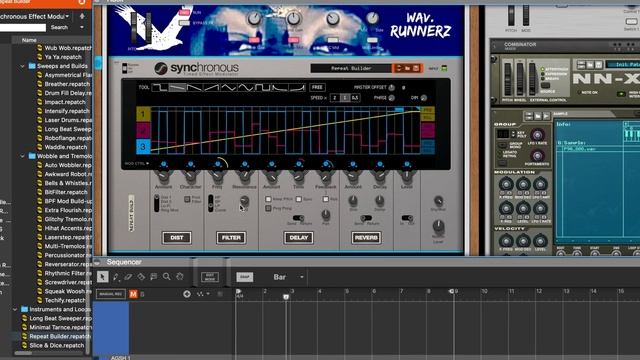Flip the Level In/Out switch
Viewport: 640px width, 360px height.
pyautogui.click(x=407, y=218)
